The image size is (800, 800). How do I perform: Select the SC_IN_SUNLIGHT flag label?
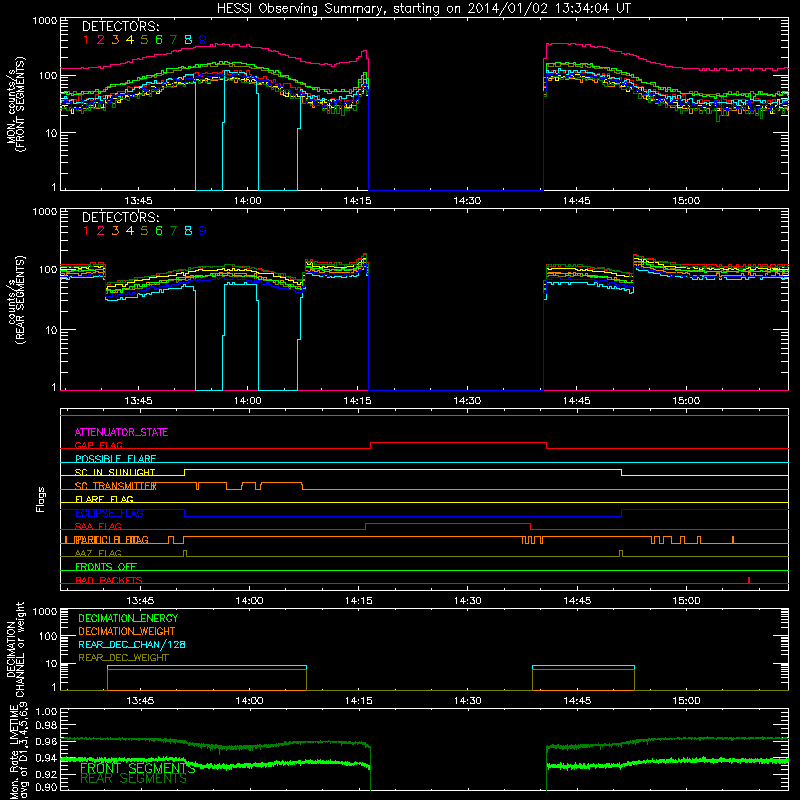pos(115,472)
